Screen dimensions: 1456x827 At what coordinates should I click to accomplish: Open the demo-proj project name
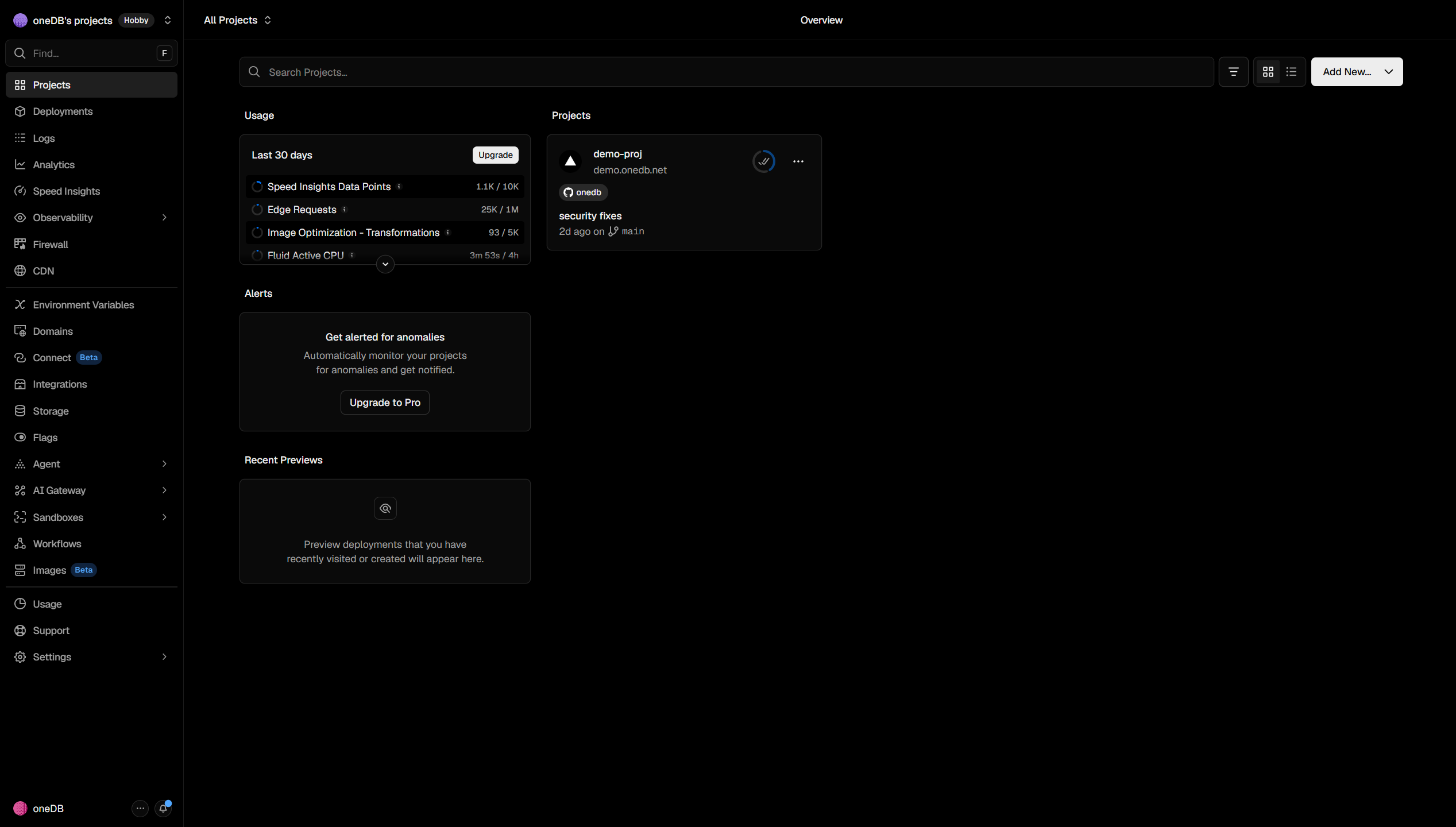[x=617, y=154]
